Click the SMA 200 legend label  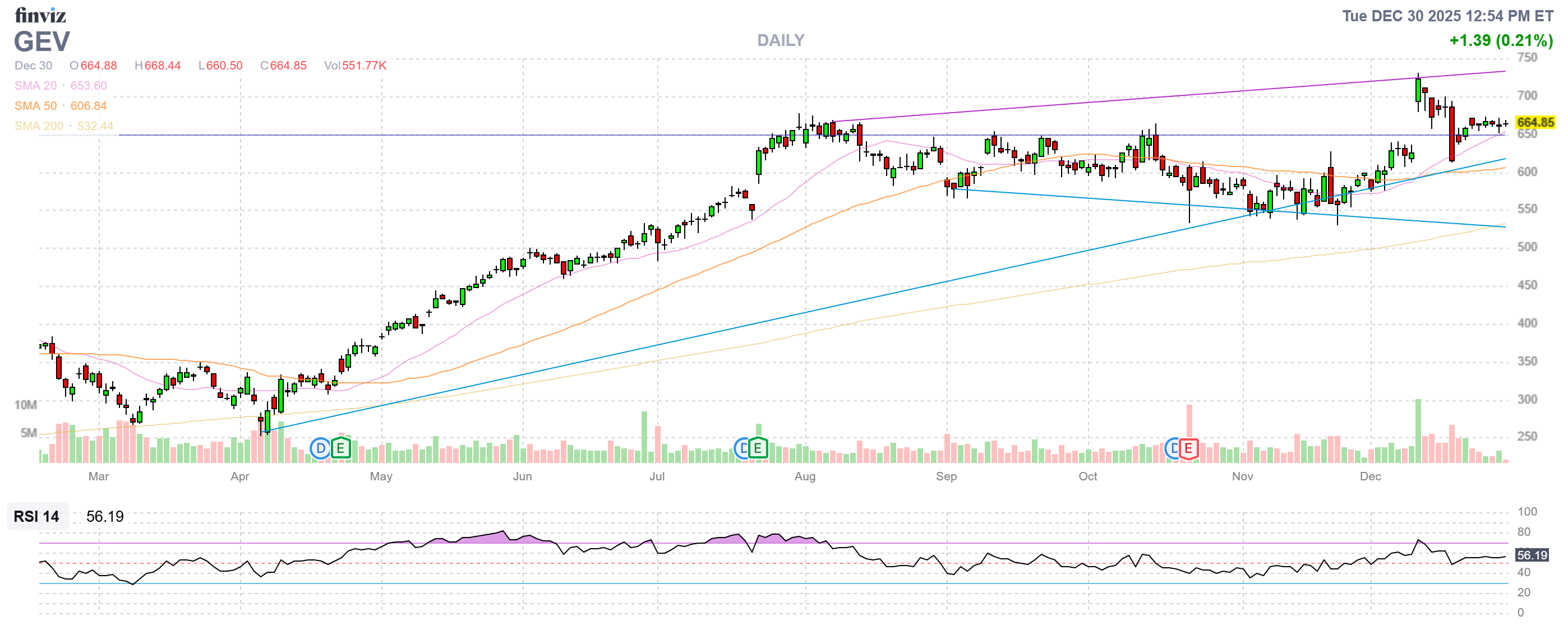coord(39,126)
